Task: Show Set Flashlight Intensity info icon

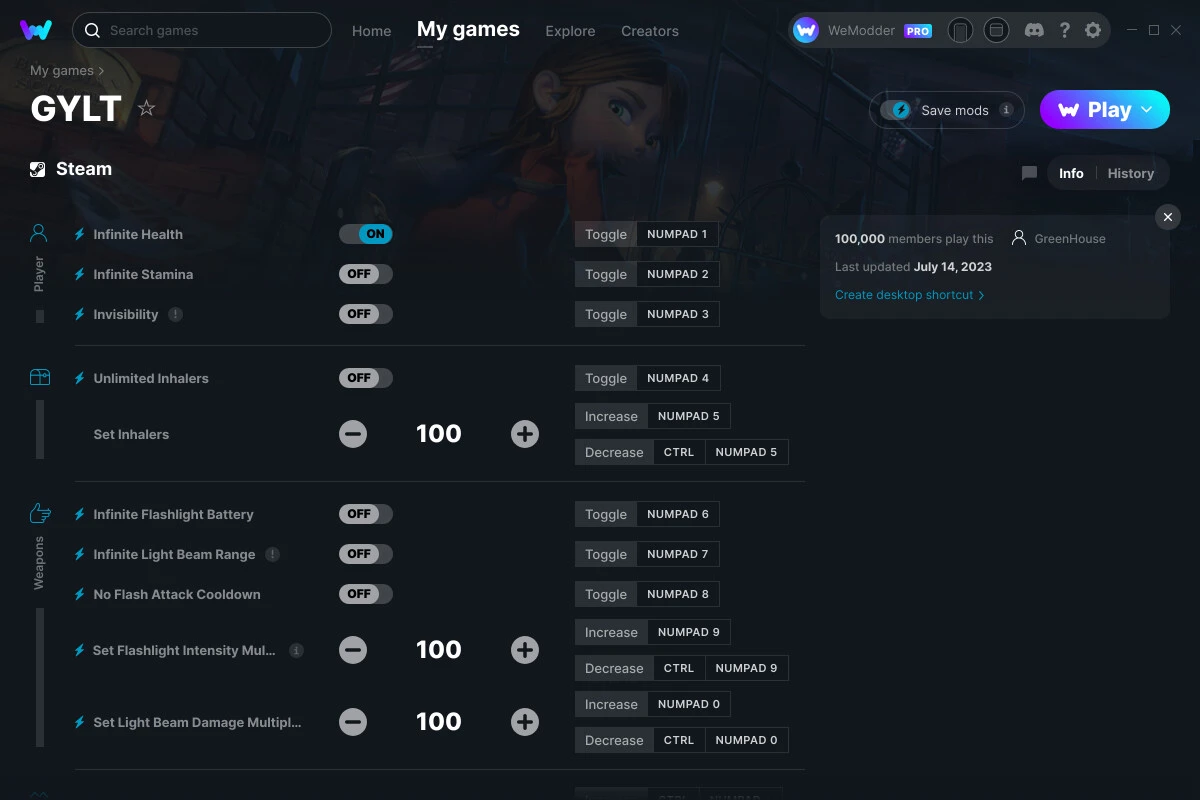Action: pyautogui.click(x=296, y=650)
